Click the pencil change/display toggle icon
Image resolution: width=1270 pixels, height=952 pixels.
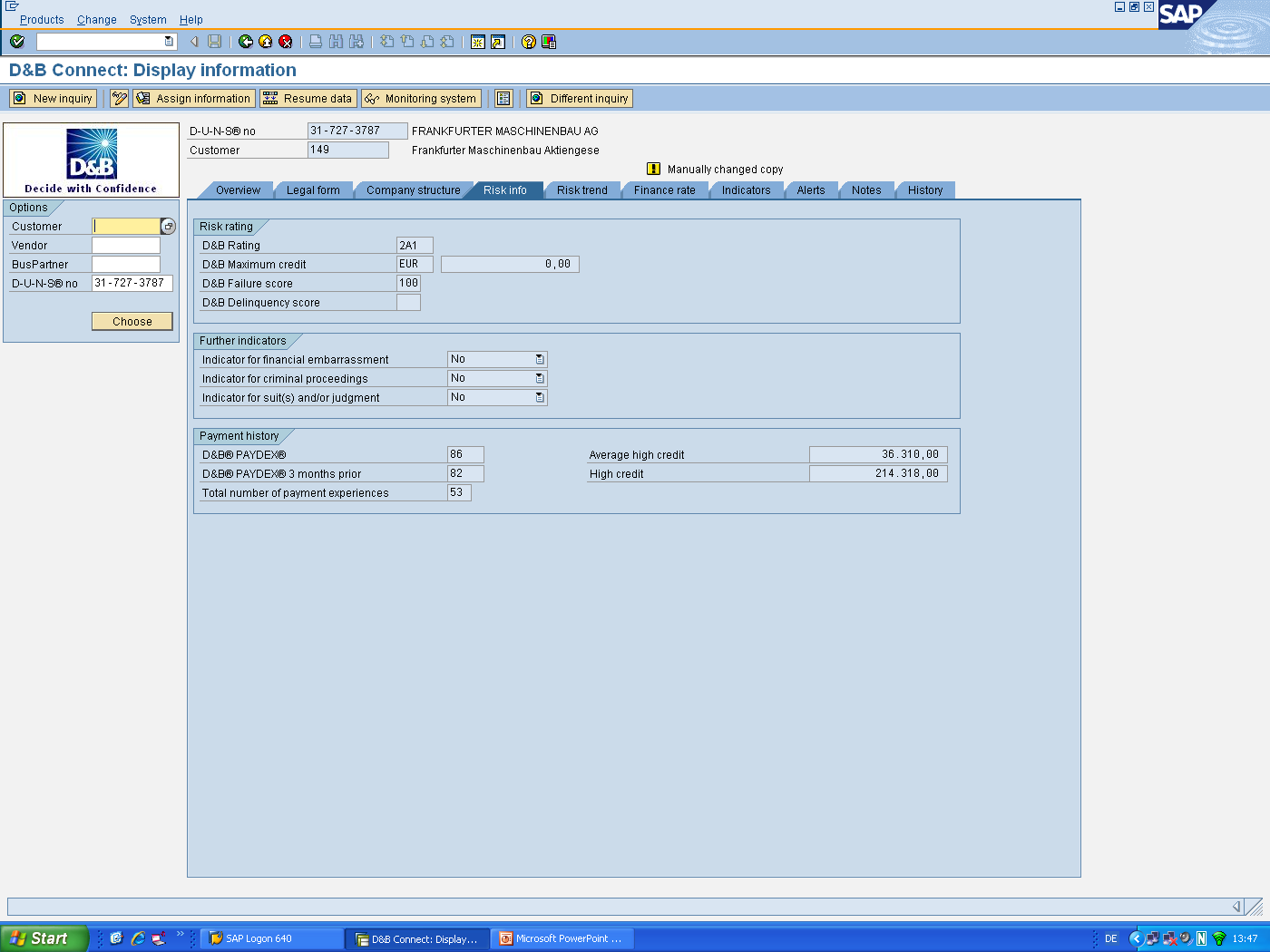coord(120,99)
